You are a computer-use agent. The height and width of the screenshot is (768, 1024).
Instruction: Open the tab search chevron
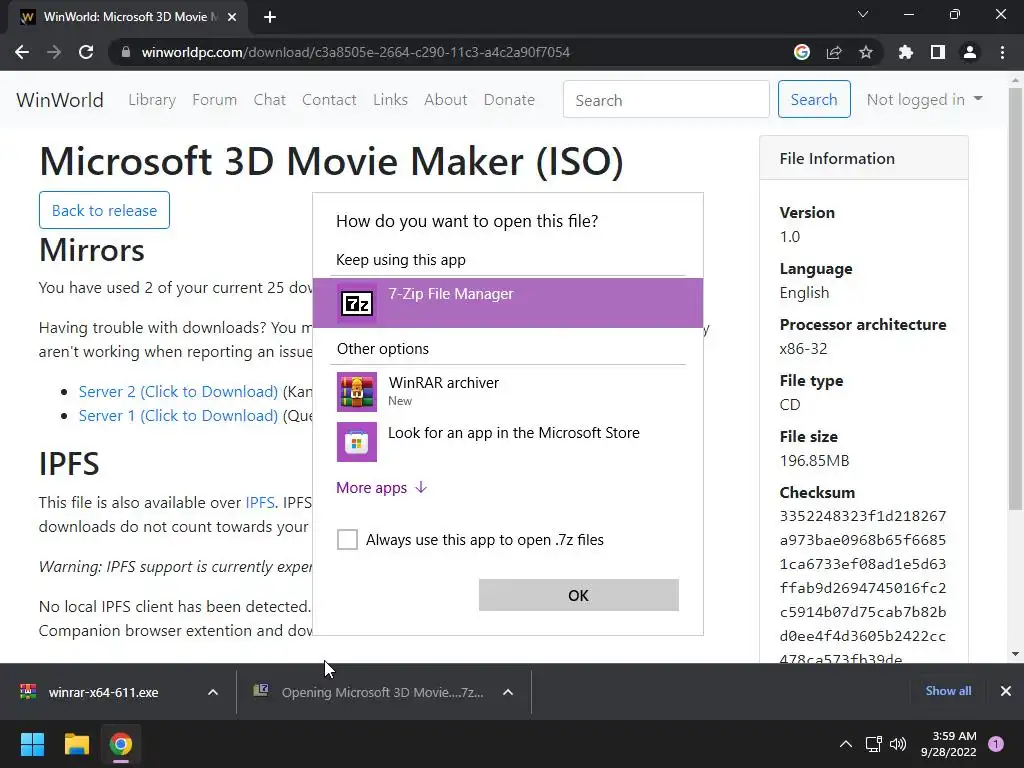(x=863, y=14)
